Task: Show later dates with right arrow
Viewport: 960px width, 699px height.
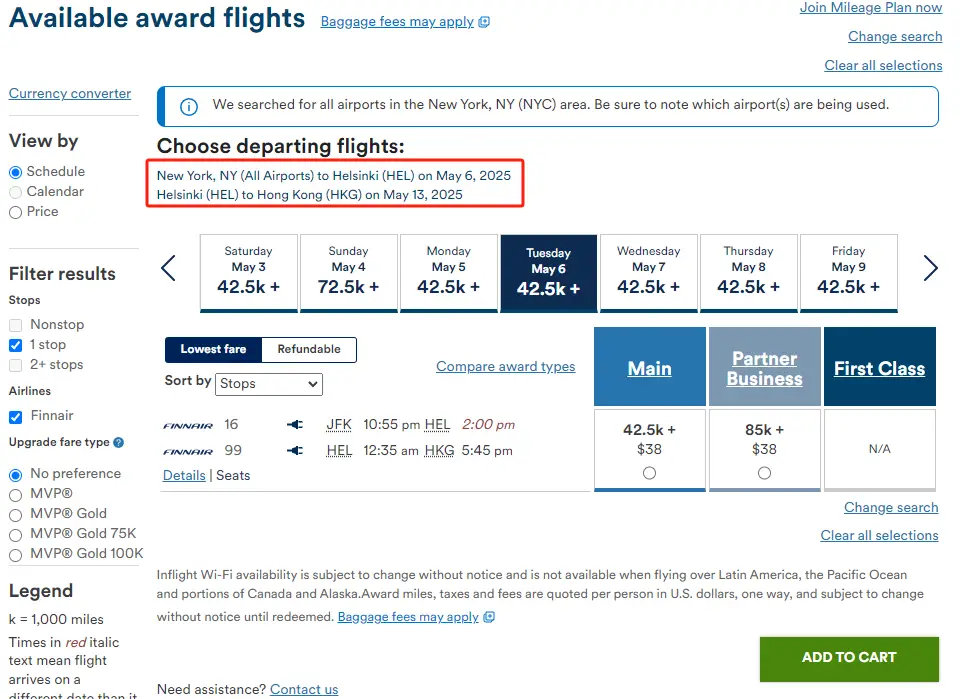Action: 930,268
